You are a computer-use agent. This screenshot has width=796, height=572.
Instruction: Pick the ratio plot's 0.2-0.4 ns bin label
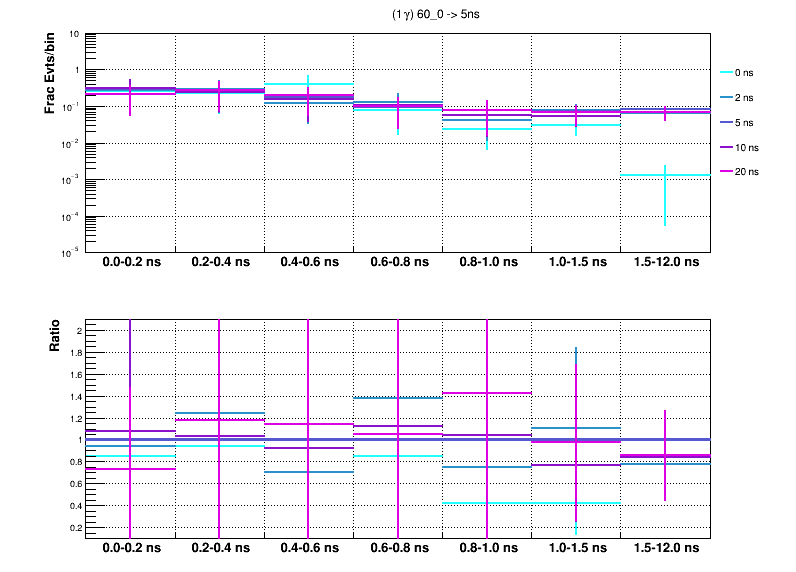pos(219,550)
